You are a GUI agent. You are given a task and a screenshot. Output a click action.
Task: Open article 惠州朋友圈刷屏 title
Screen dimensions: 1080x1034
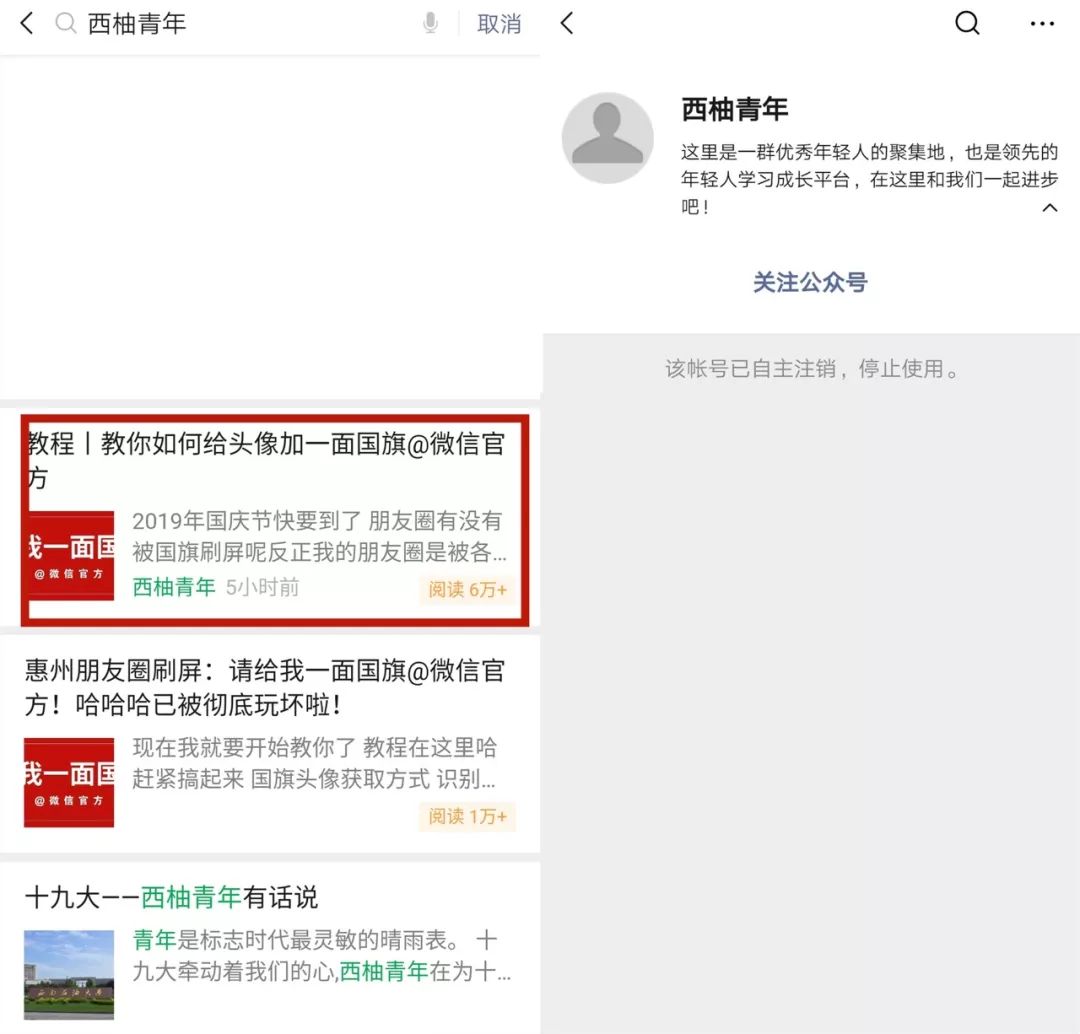point(265,687)
